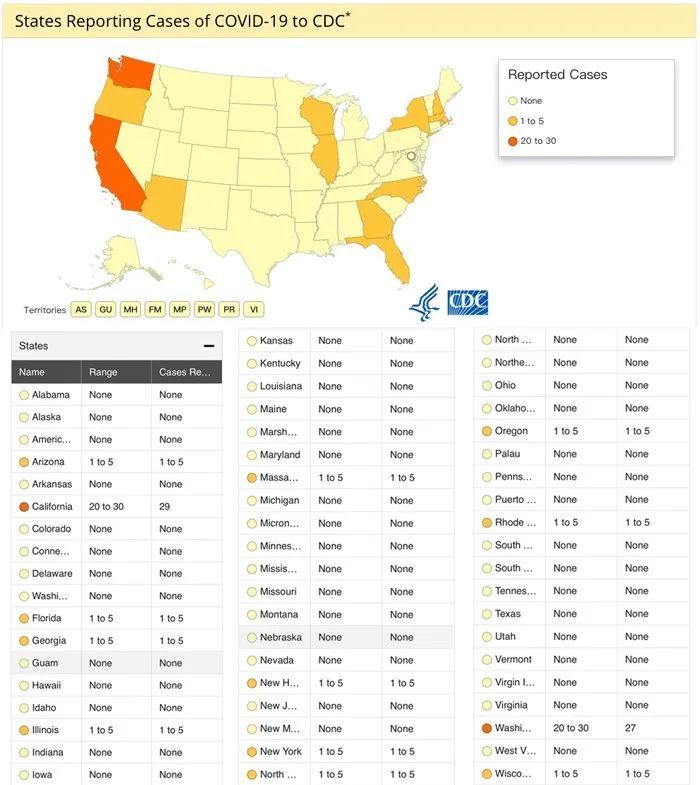Click the orange dot beside Arizona row
Screen dimensions: 700x785
pos(24,462)
